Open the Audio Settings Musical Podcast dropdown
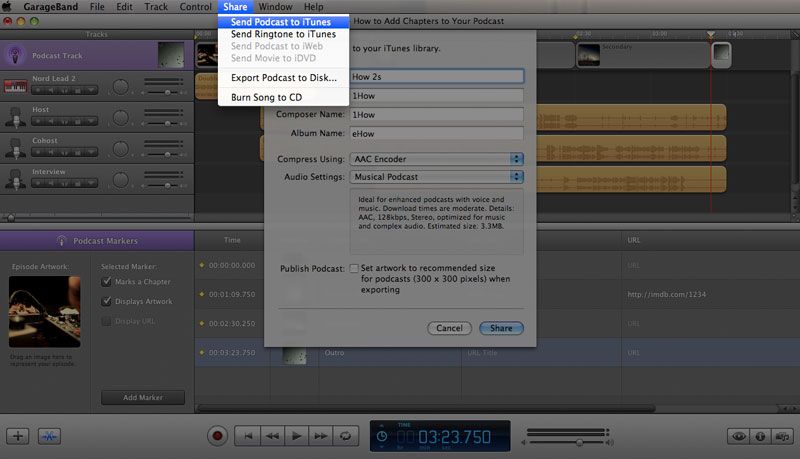 437,176
